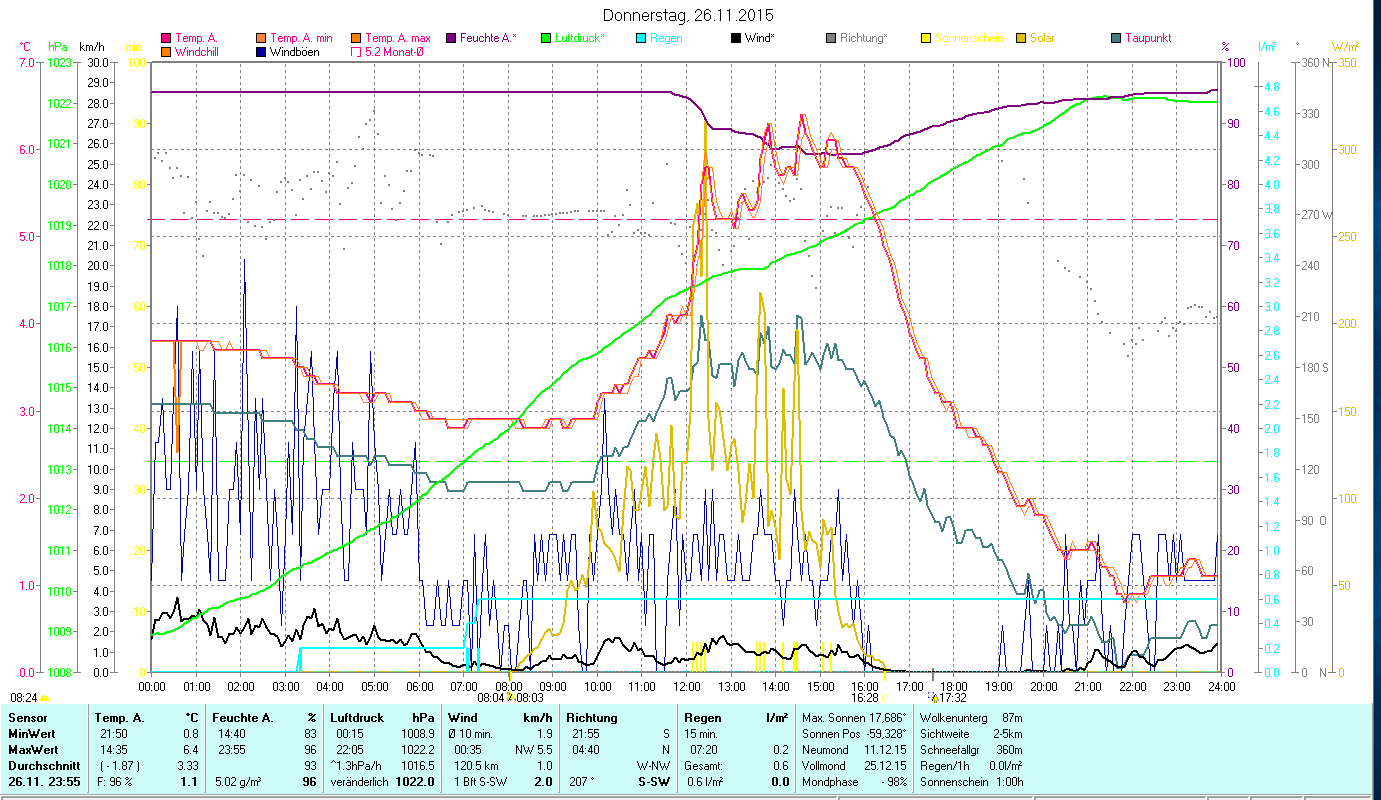Click the 08:24 sun icon at bottom left
1381x800 pixels.
tap(44, 698)
